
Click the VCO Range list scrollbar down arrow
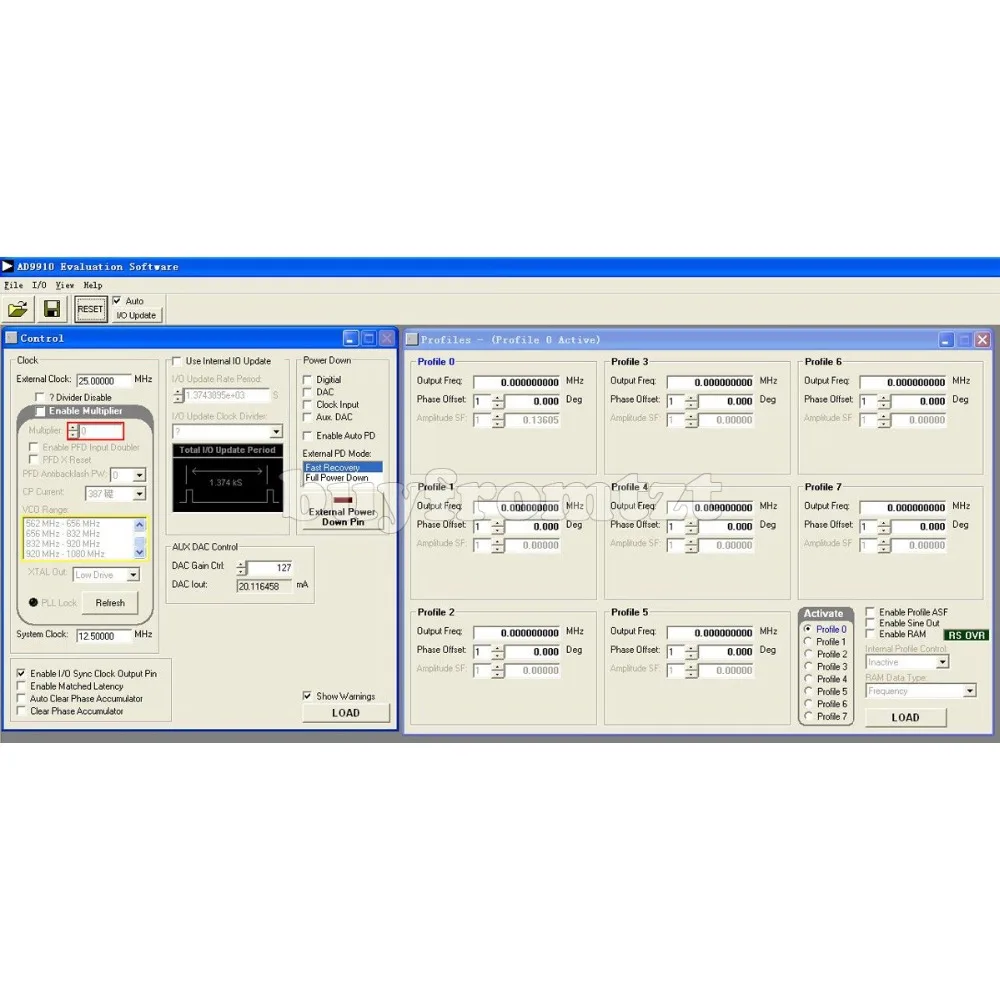click(x=140, y=553)
